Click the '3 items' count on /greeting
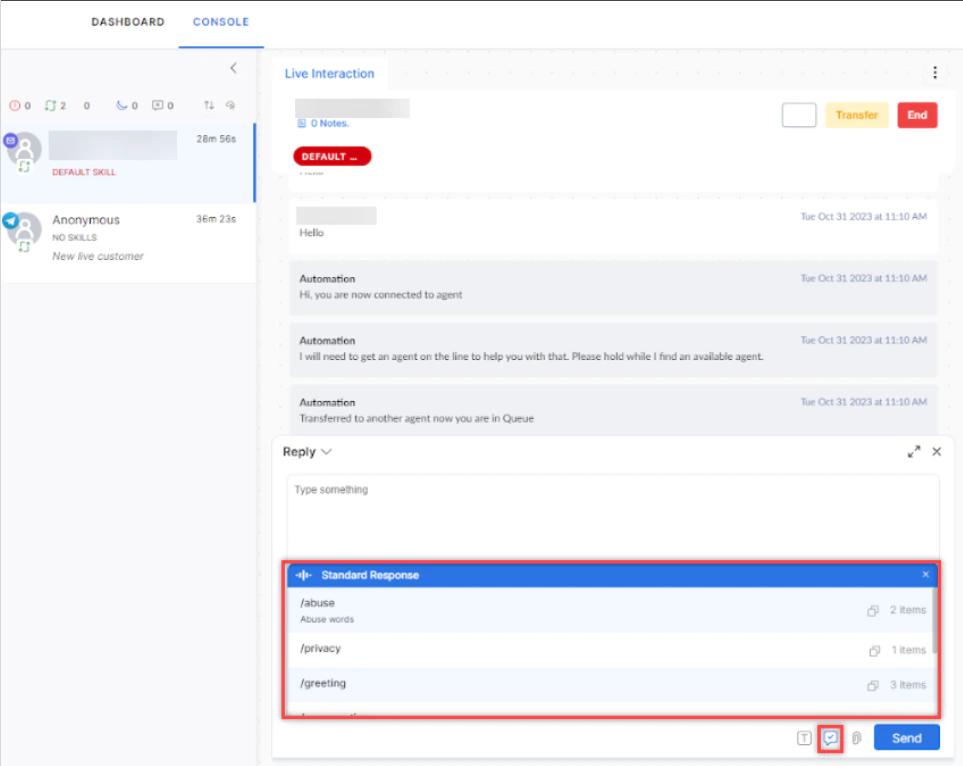This screenshot has width=963, height=766. 908,685
